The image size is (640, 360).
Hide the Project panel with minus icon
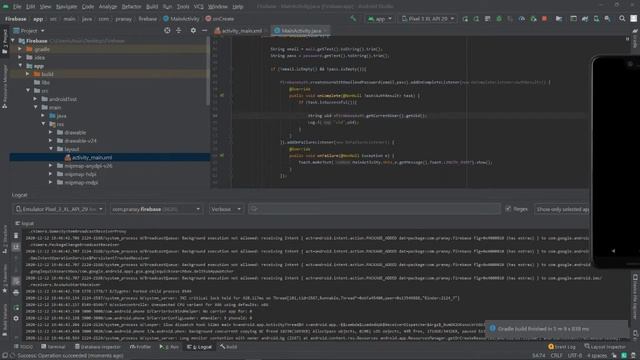pyautogui.click(x=204, y=30)
